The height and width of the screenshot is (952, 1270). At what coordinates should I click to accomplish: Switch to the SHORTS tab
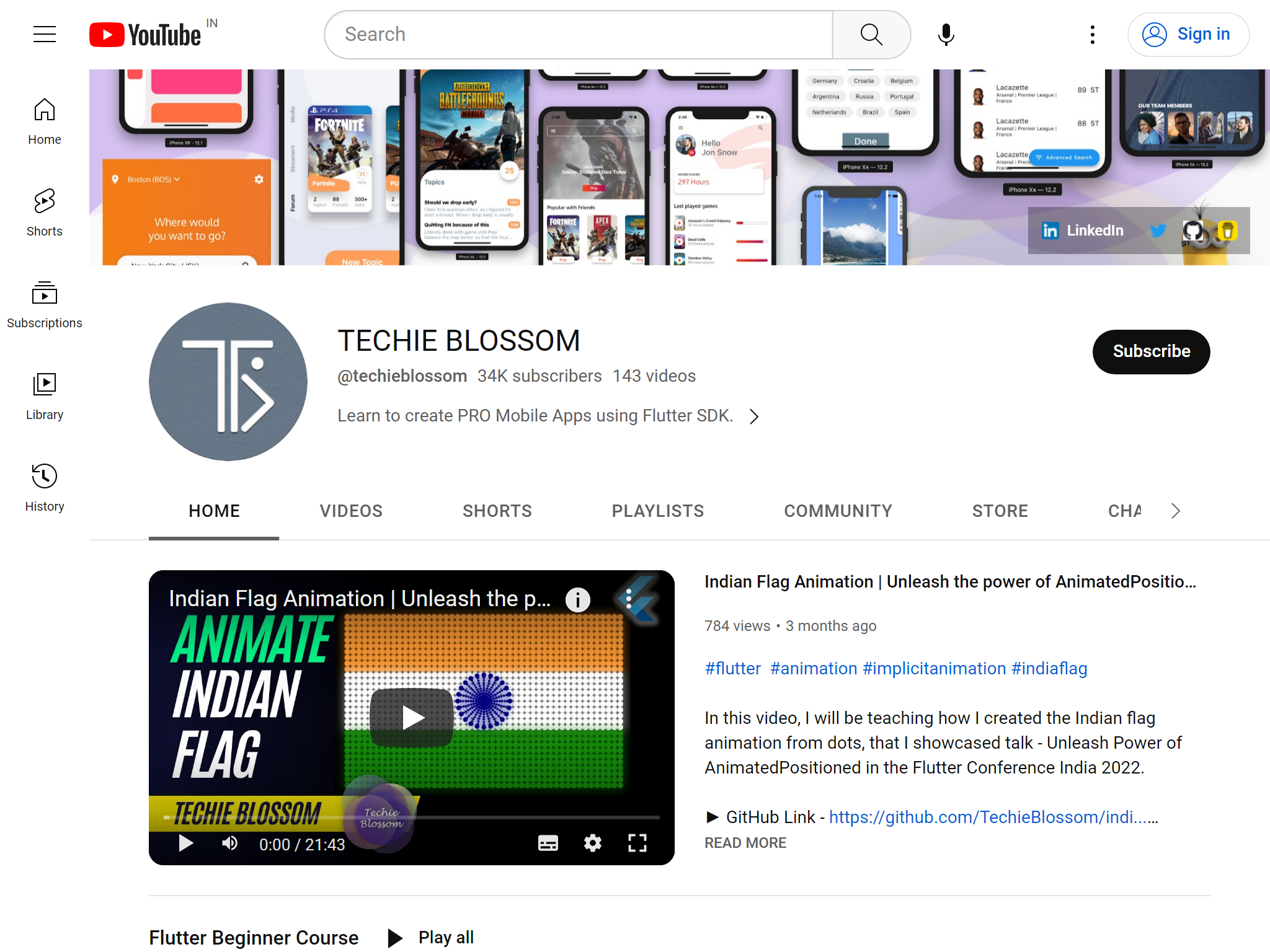[497, 511]
